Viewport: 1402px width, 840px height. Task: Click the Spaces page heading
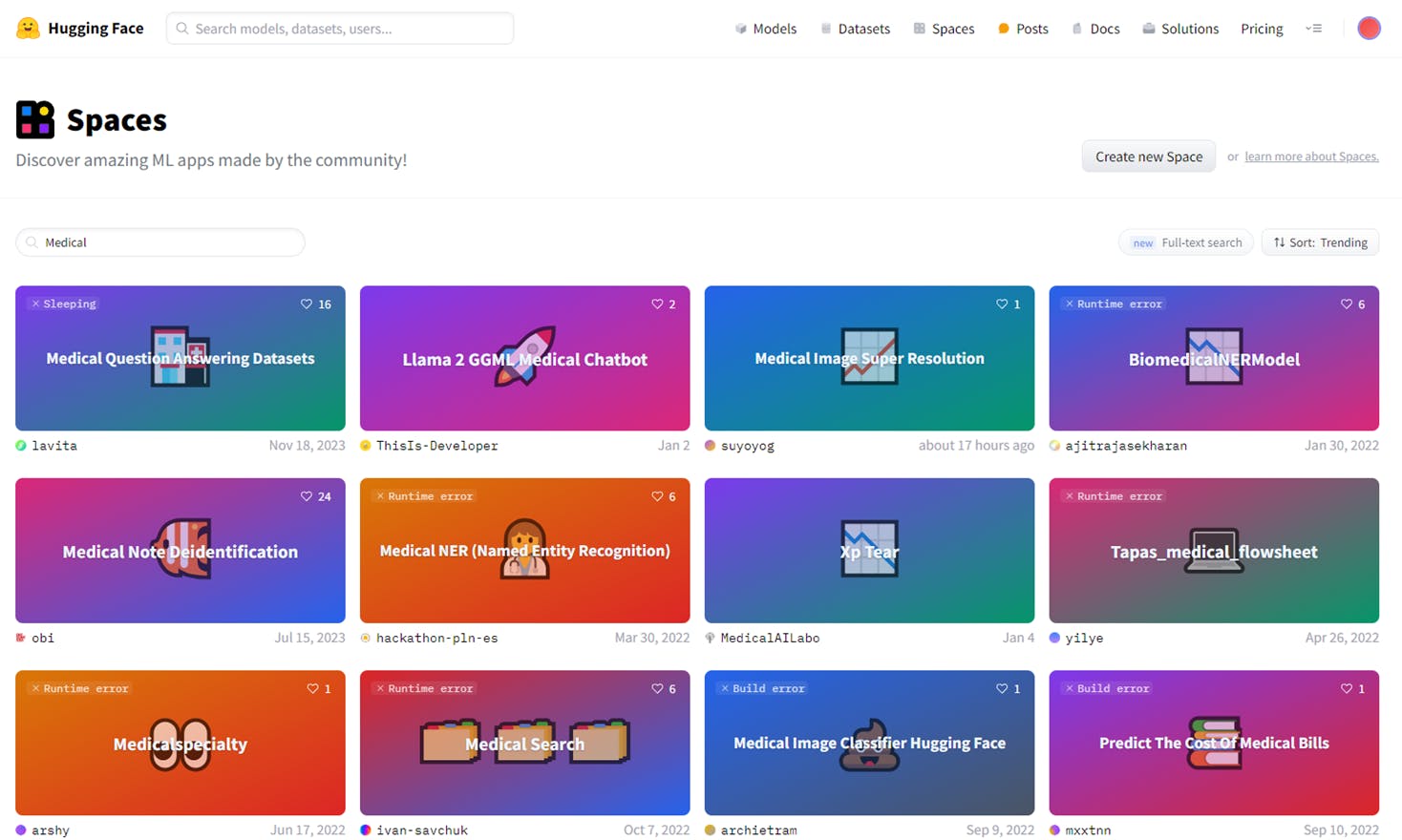tap(117, 120)
